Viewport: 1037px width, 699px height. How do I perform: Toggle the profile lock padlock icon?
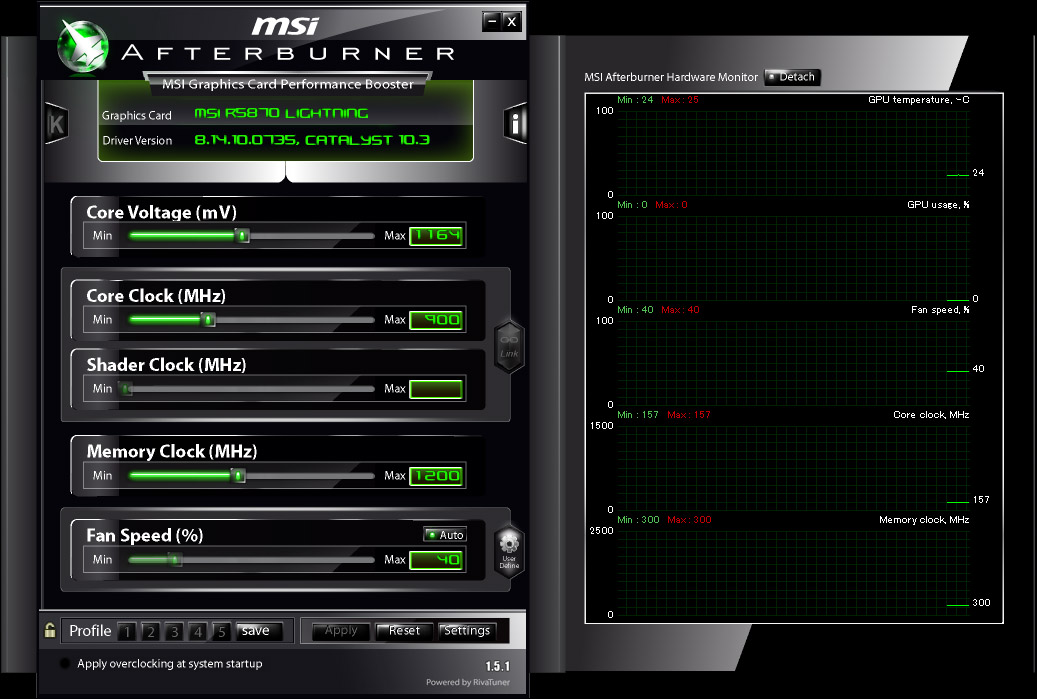pos(50,630)
